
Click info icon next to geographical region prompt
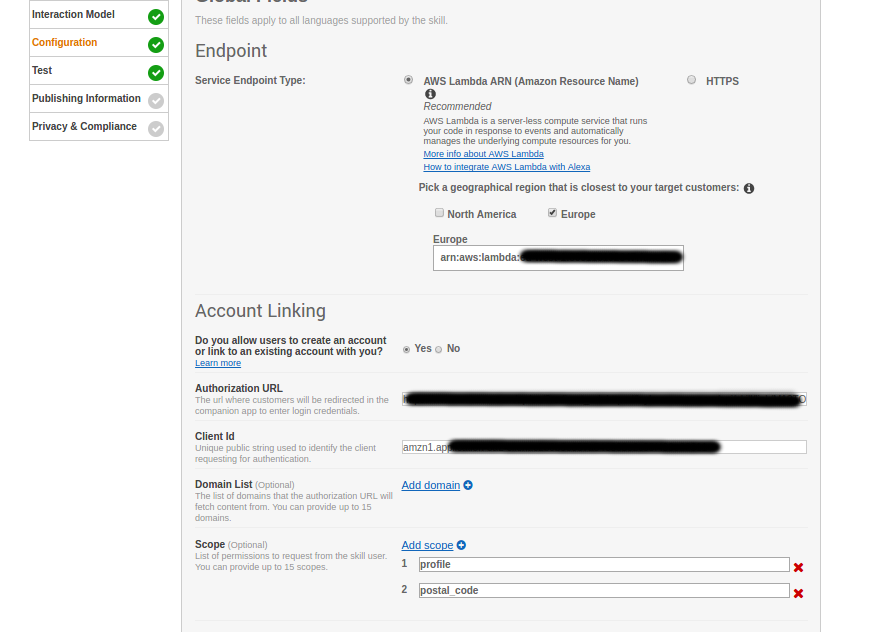(749, 188)
